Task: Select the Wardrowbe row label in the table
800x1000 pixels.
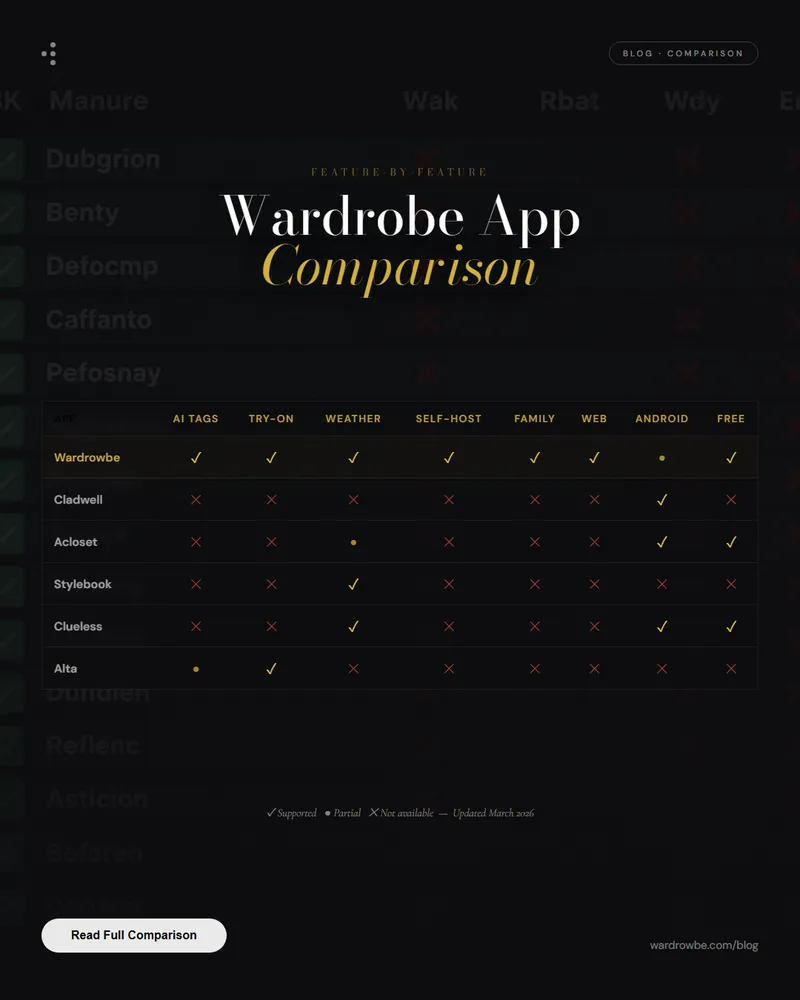Action: [89, 457]
